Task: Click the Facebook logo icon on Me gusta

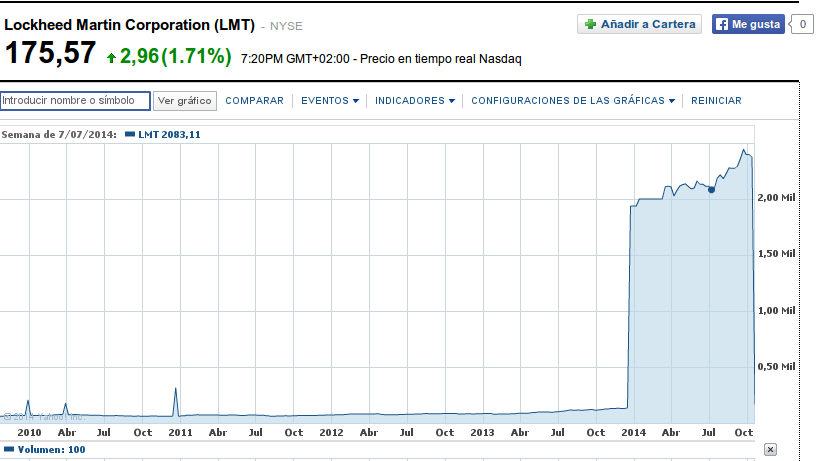Action: coord(722,24)
